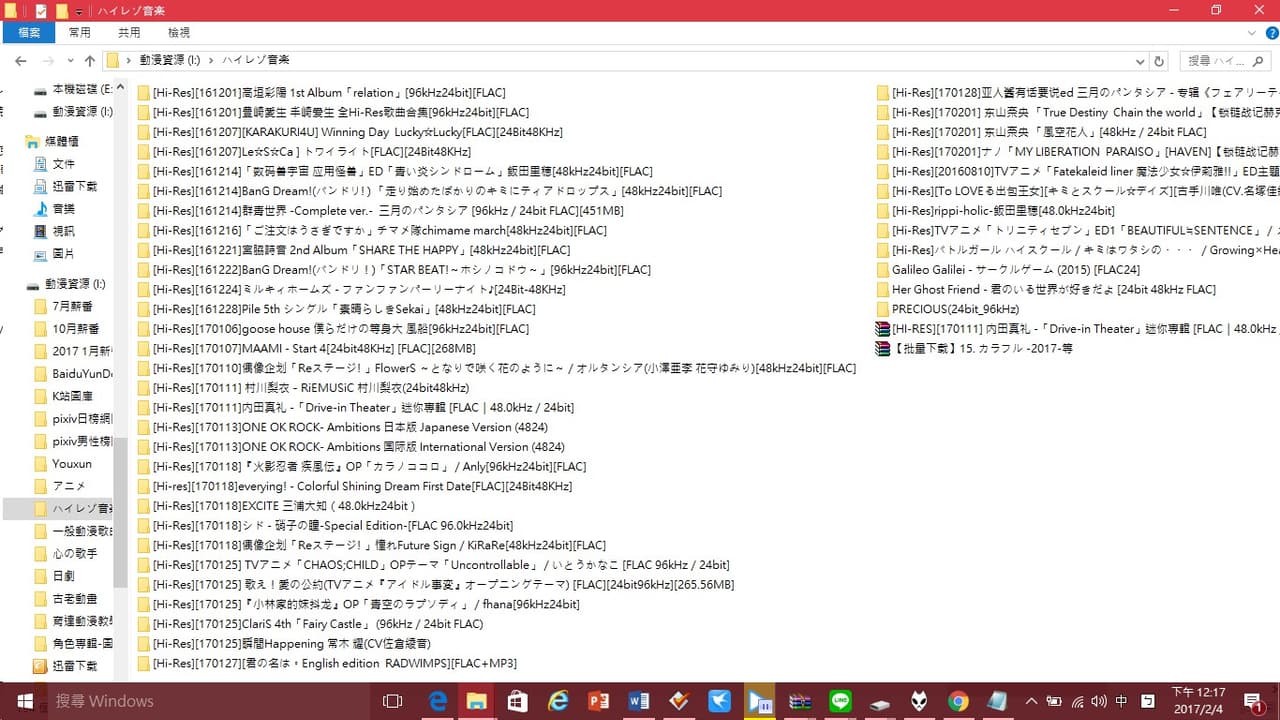Viewport: 1280px width, 720px height.
Task: Expand the ribbon with the chevron
Action: click(x=1251, y=33)
